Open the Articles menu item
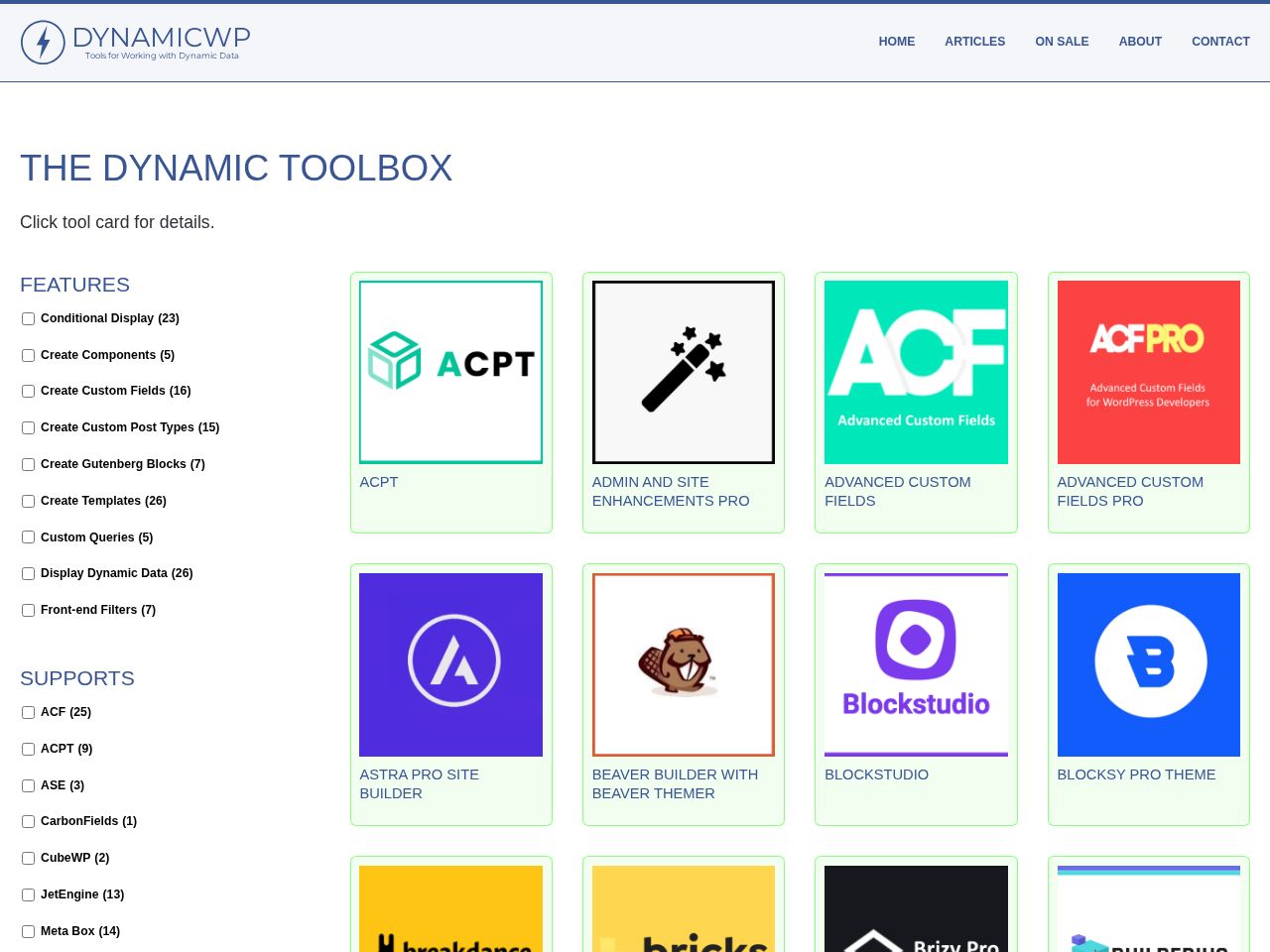The width and height of the screenshot is (1270, 952). click(x=974, y=42)
